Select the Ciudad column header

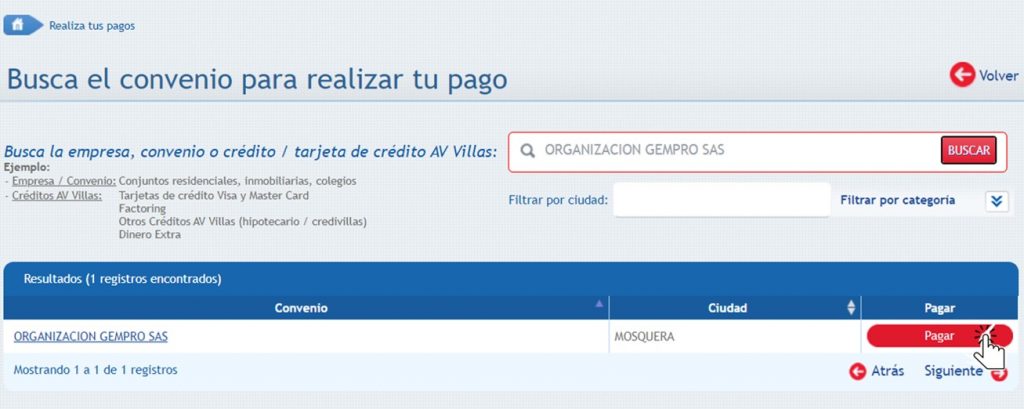(x=725, y=308)
